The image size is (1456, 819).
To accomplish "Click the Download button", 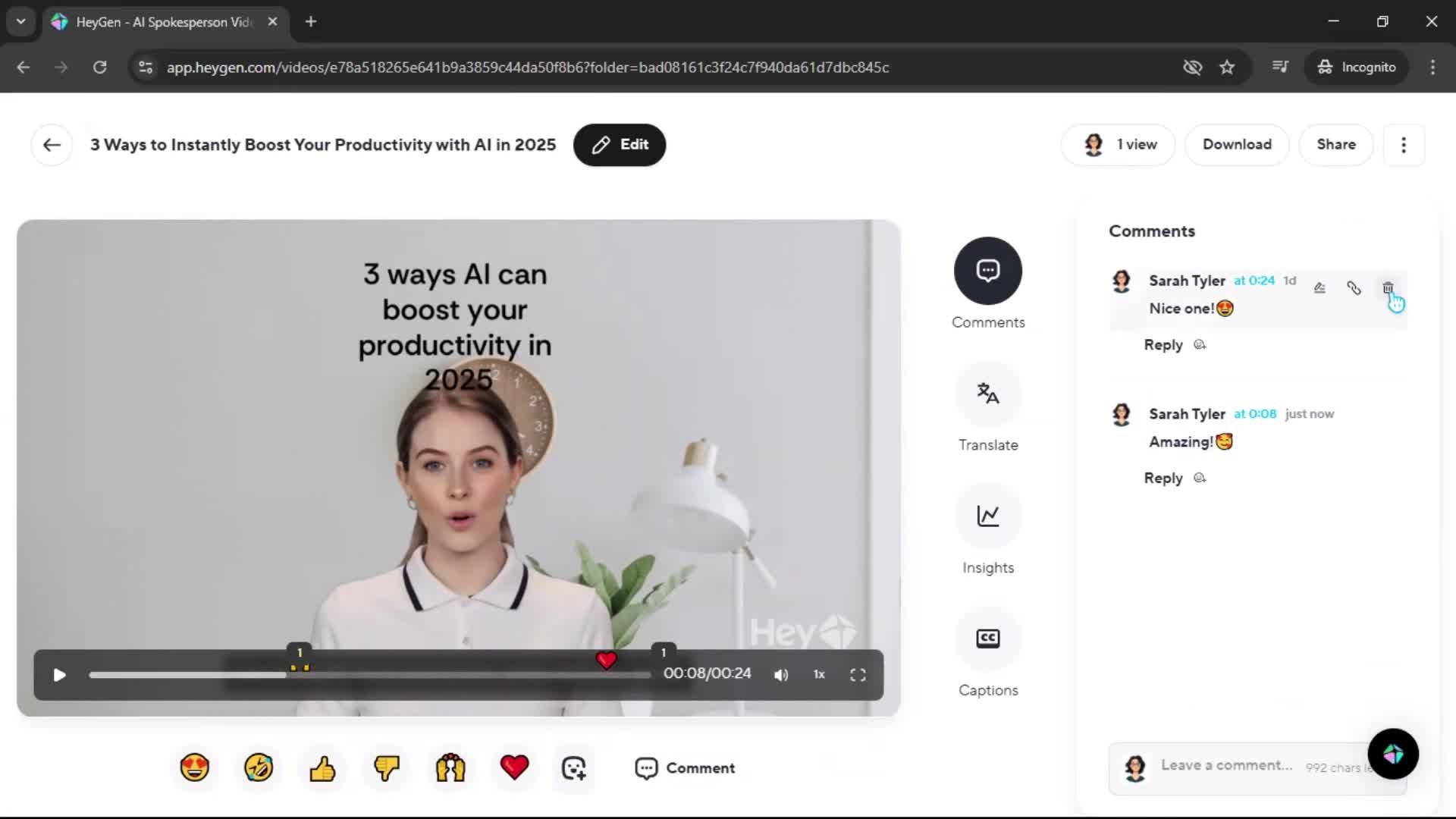I will click(1237, 145).
